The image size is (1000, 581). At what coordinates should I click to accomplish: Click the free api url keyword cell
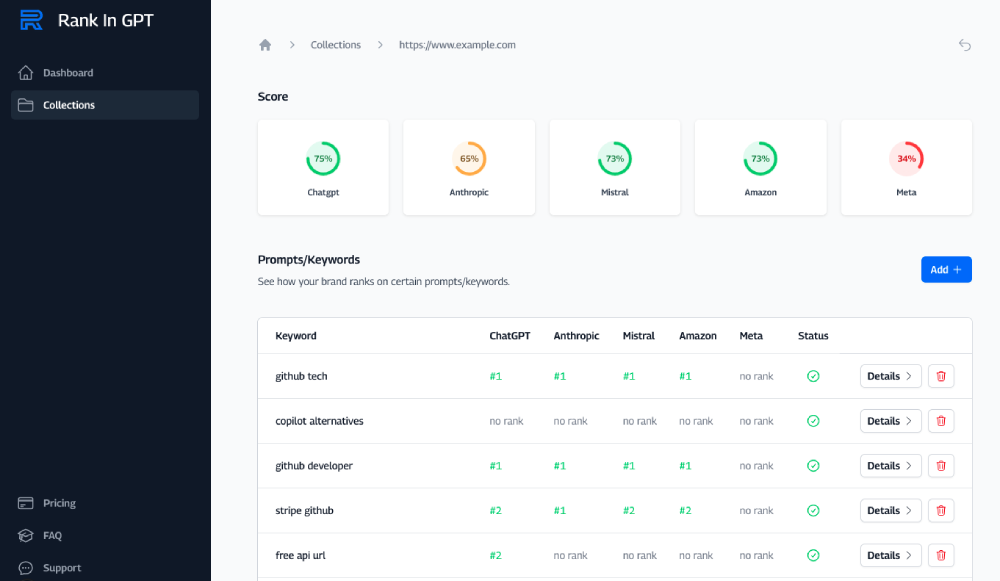pos(300,555)
